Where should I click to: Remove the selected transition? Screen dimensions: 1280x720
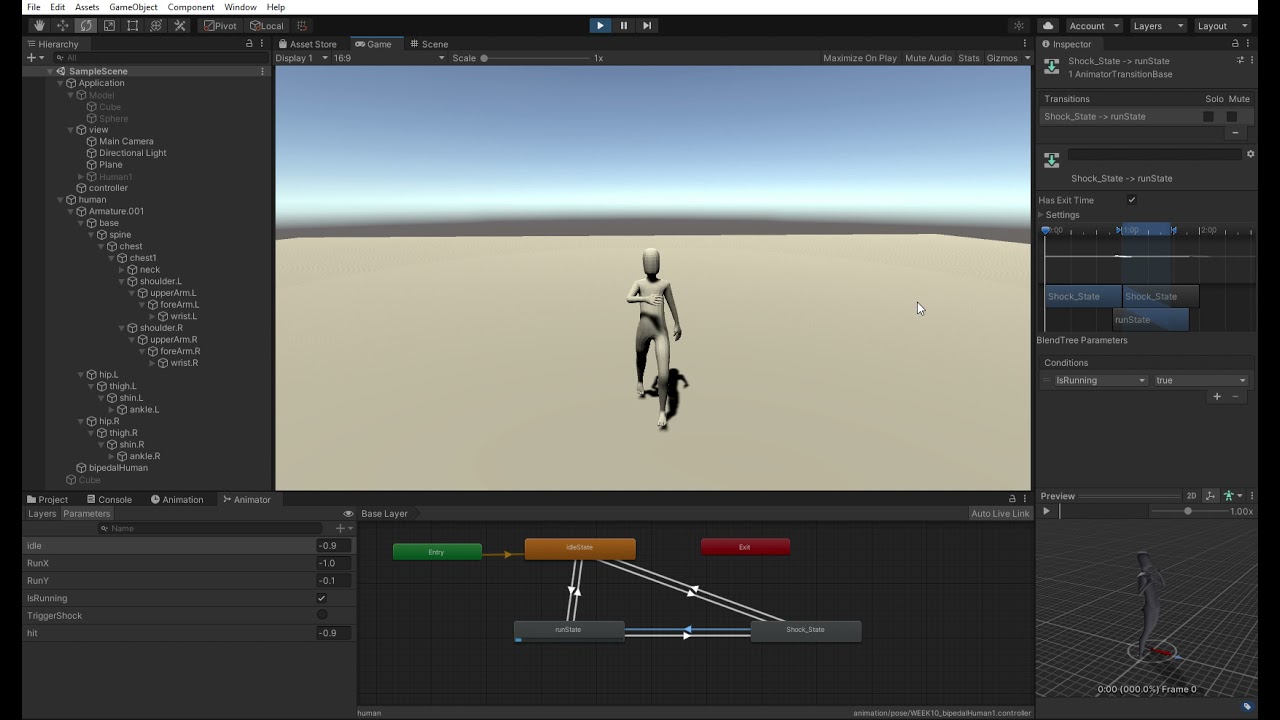click(1235, 133)
